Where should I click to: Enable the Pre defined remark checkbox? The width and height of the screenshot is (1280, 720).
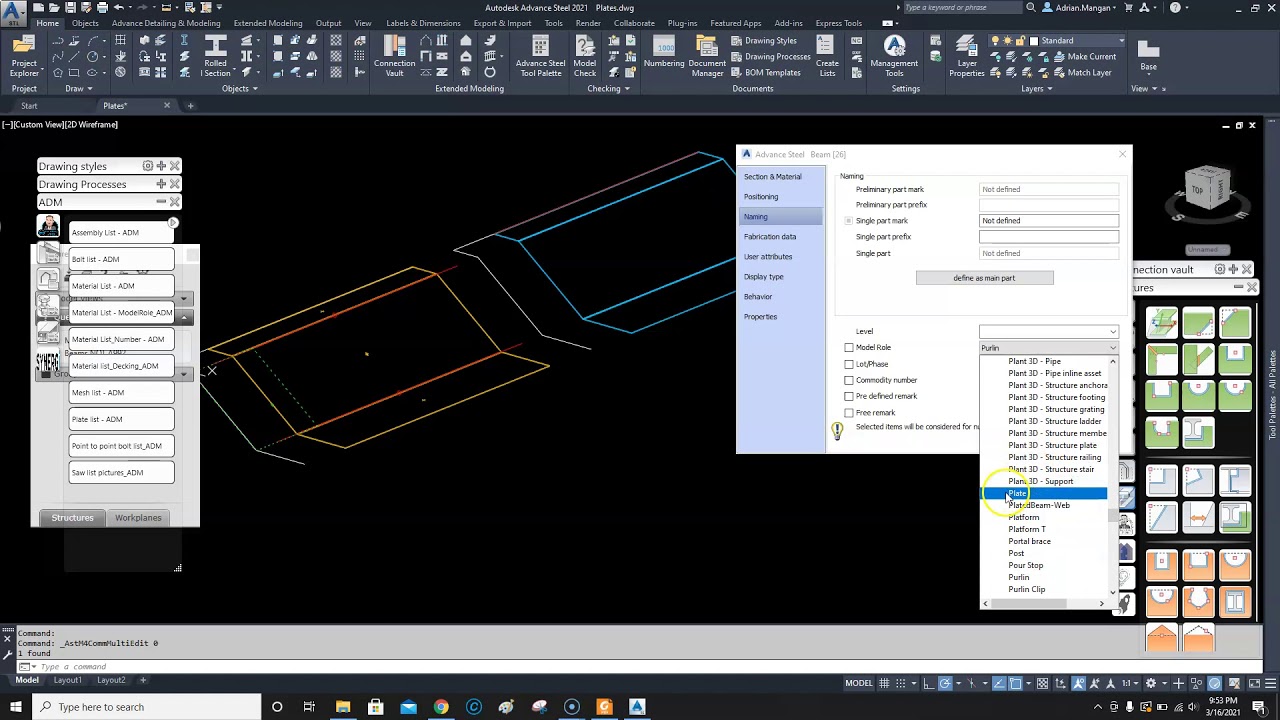click(849, 396)
